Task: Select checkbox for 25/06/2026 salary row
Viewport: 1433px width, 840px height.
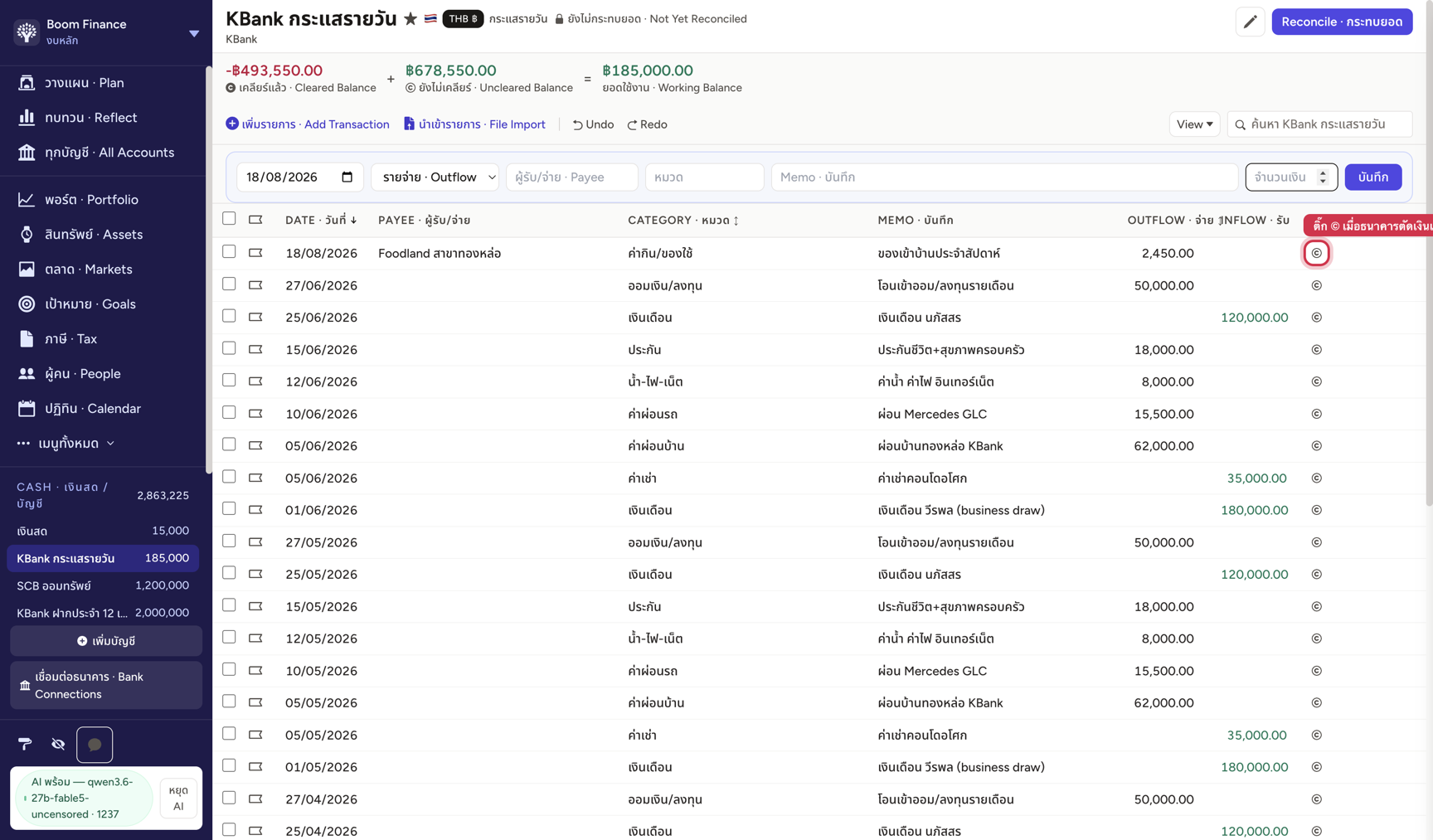Action: pyautogui.click(x=229, y=316)
